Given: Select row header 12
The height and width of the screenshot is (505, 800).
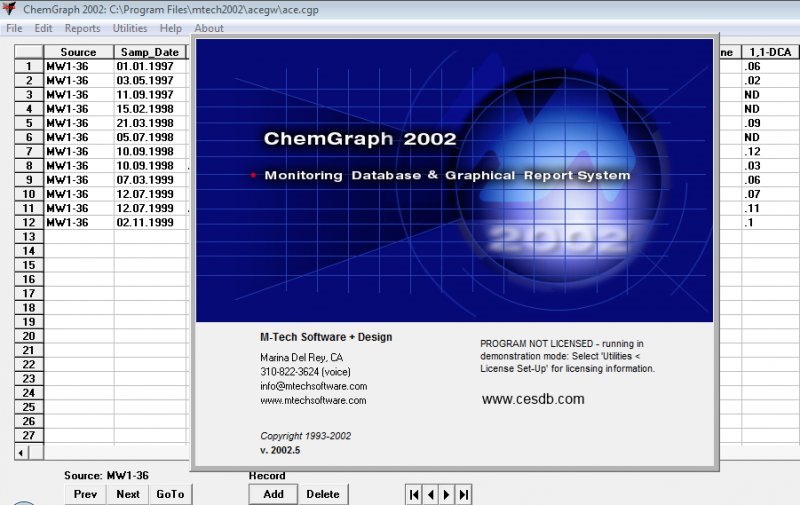Looking at the screenshot, I should coord(29,222).
